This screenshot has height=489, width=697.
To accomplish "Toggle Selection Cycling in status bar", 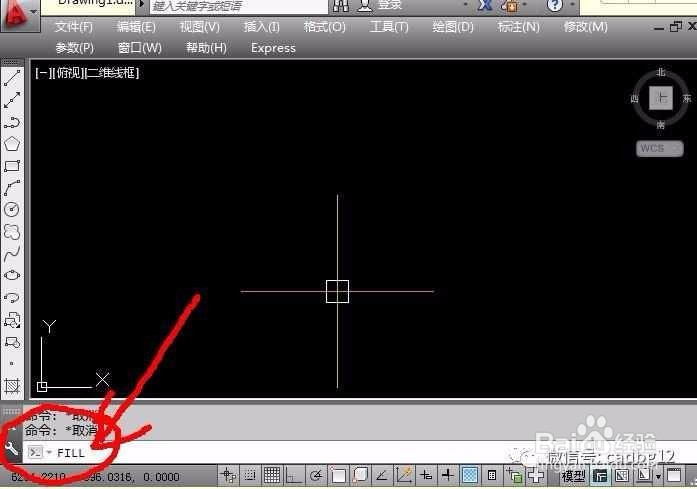I will point(514,476).
